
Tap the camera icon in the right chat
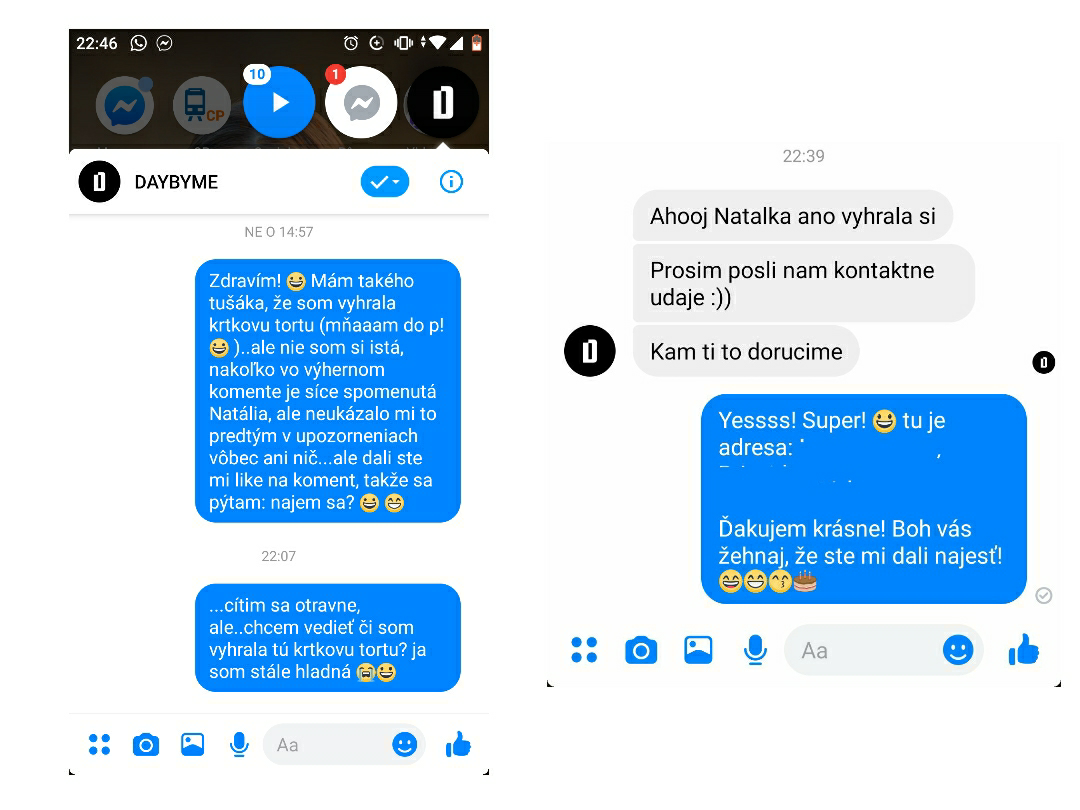[x=641, y=650]
